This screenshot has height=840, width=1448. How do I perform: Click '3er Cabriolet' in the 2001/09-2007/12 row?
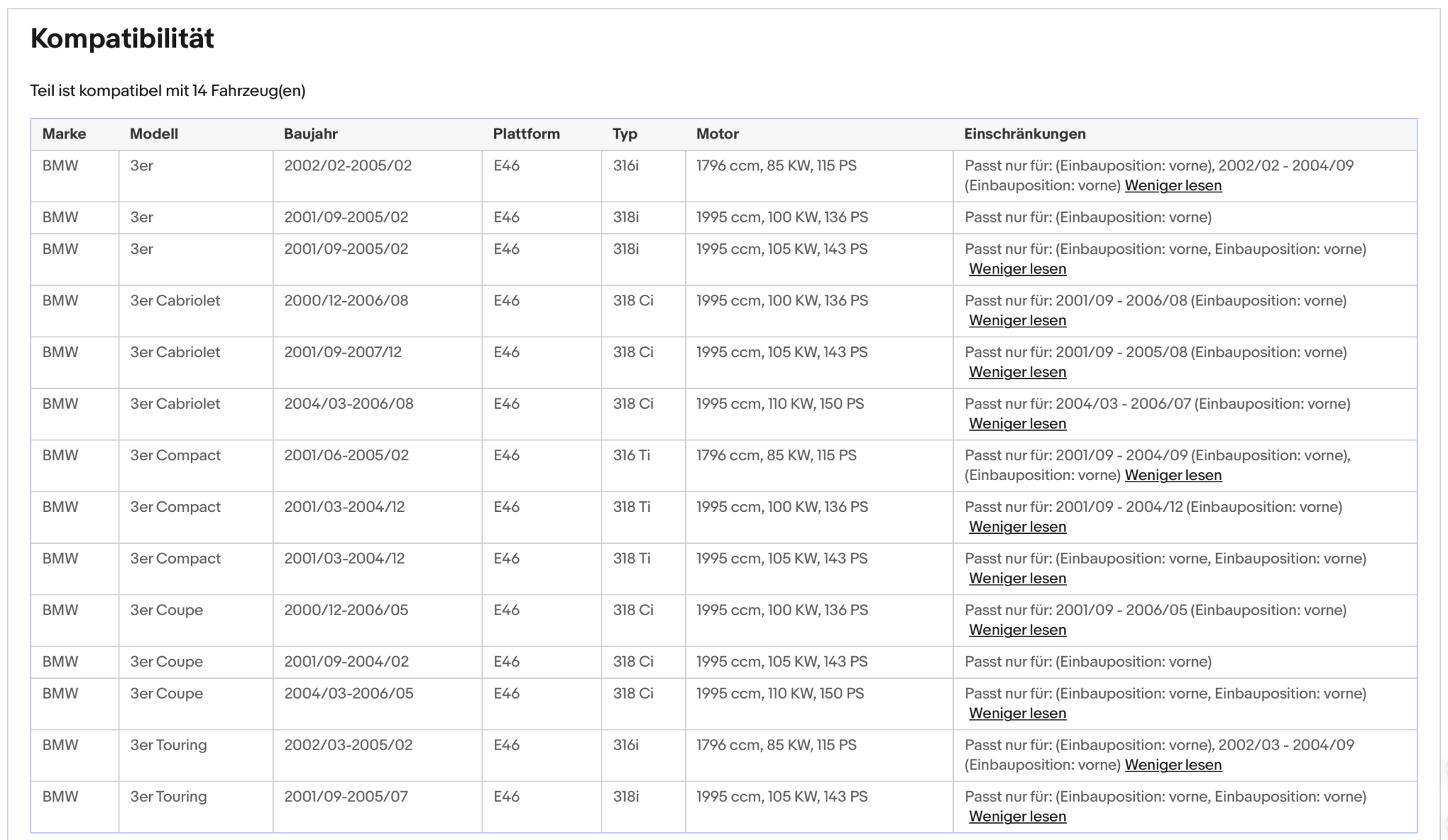pyautogui.click(x=175, y=352)
